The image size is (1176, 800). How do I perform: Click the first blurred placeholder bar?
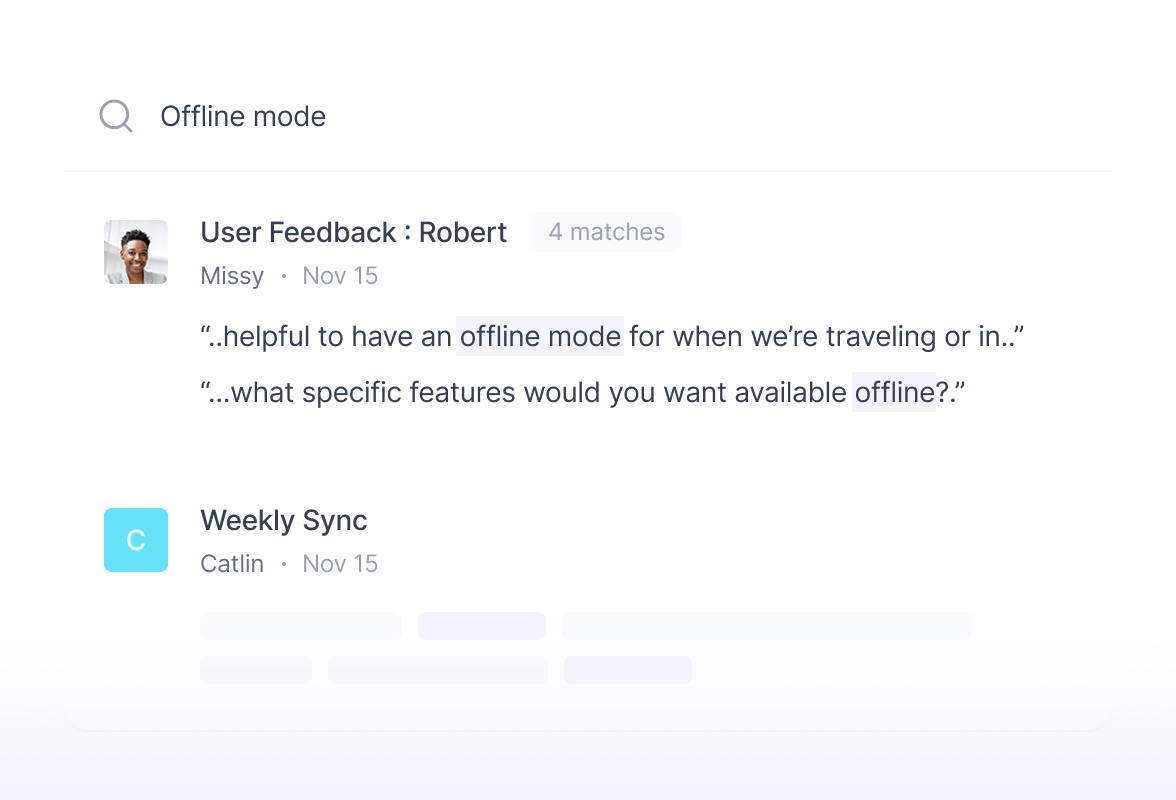click(x=300, y=625)
